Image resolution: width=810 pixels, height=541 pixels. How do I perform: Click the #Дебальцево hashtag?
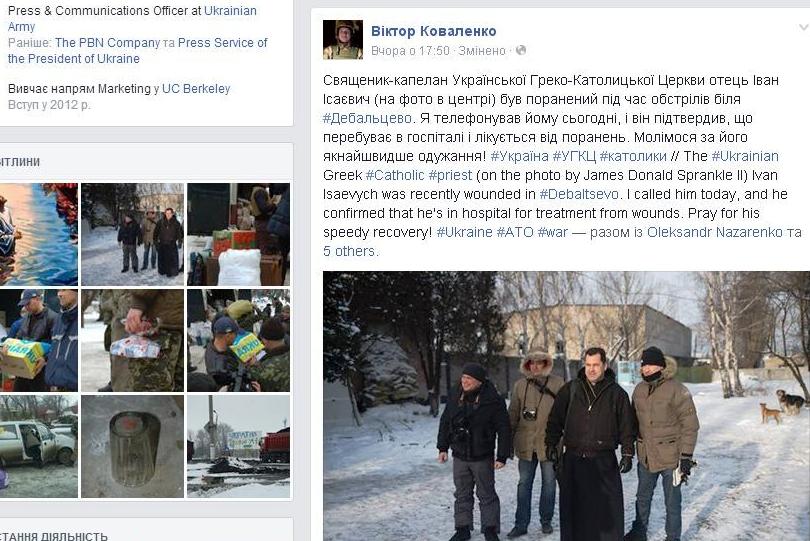[x=367, y=118]
